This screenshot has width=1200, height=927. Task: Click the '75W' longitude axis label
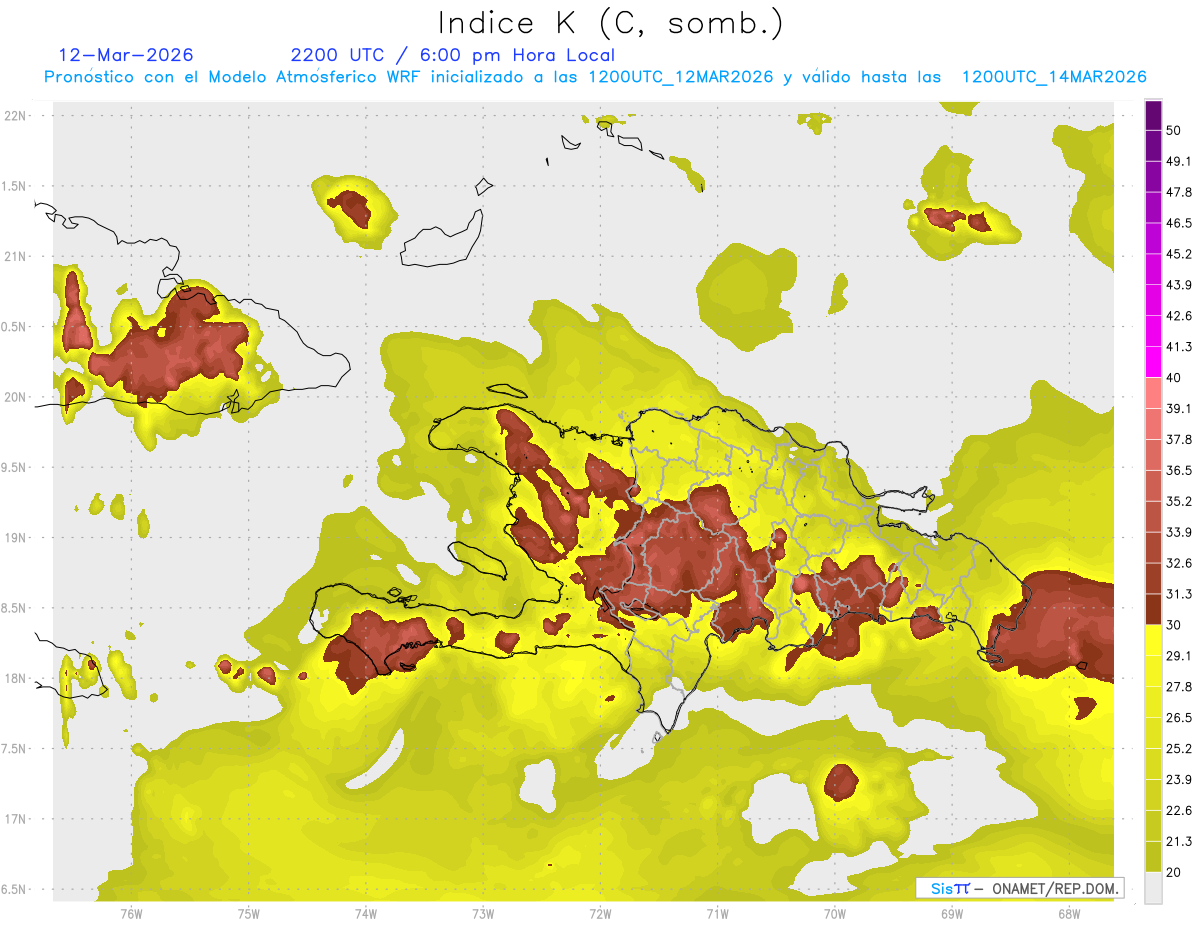[249, 913]
